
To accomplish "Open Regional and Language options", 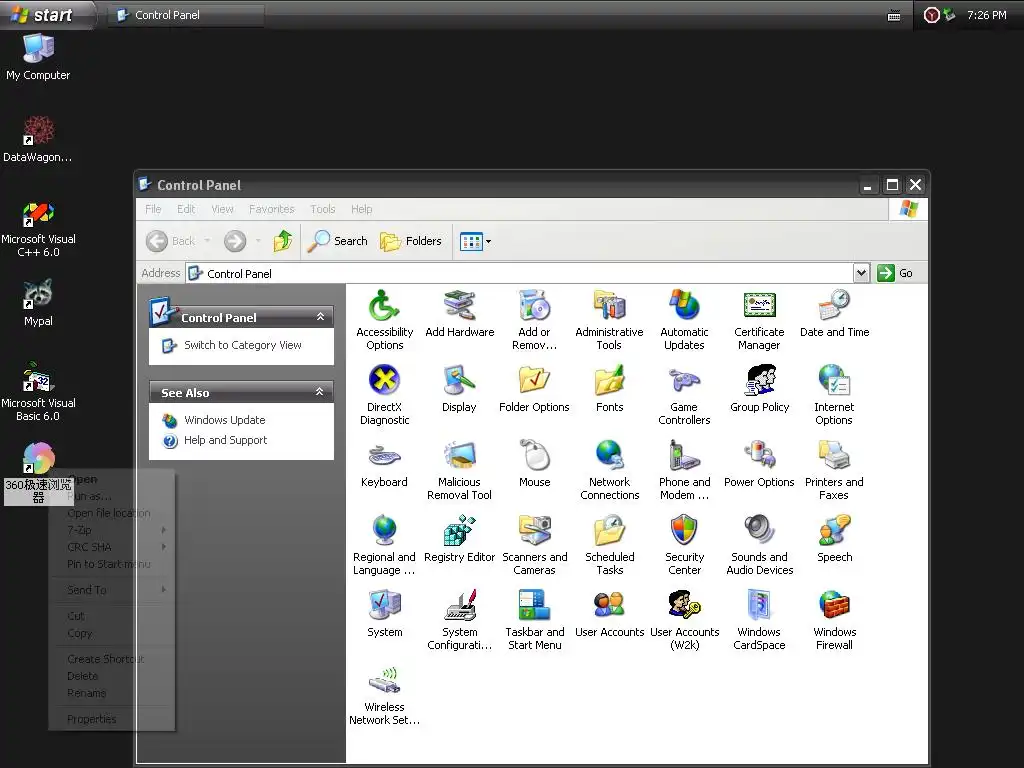I will [384, 545].
